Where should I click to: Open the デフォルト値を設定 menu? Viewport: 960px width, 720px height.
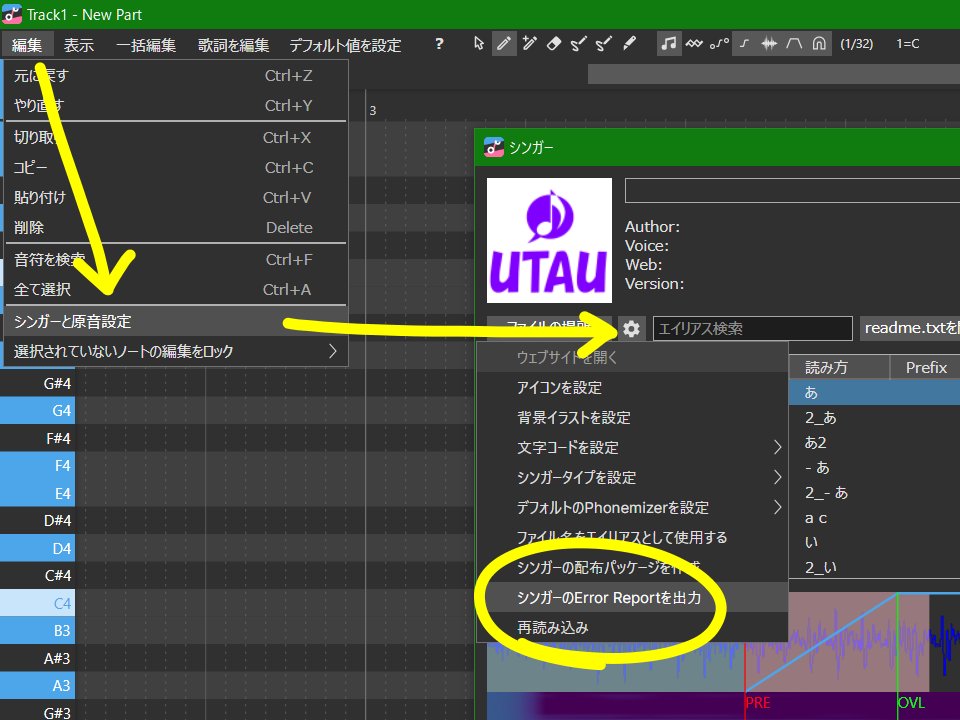click(x=345, y=45)
